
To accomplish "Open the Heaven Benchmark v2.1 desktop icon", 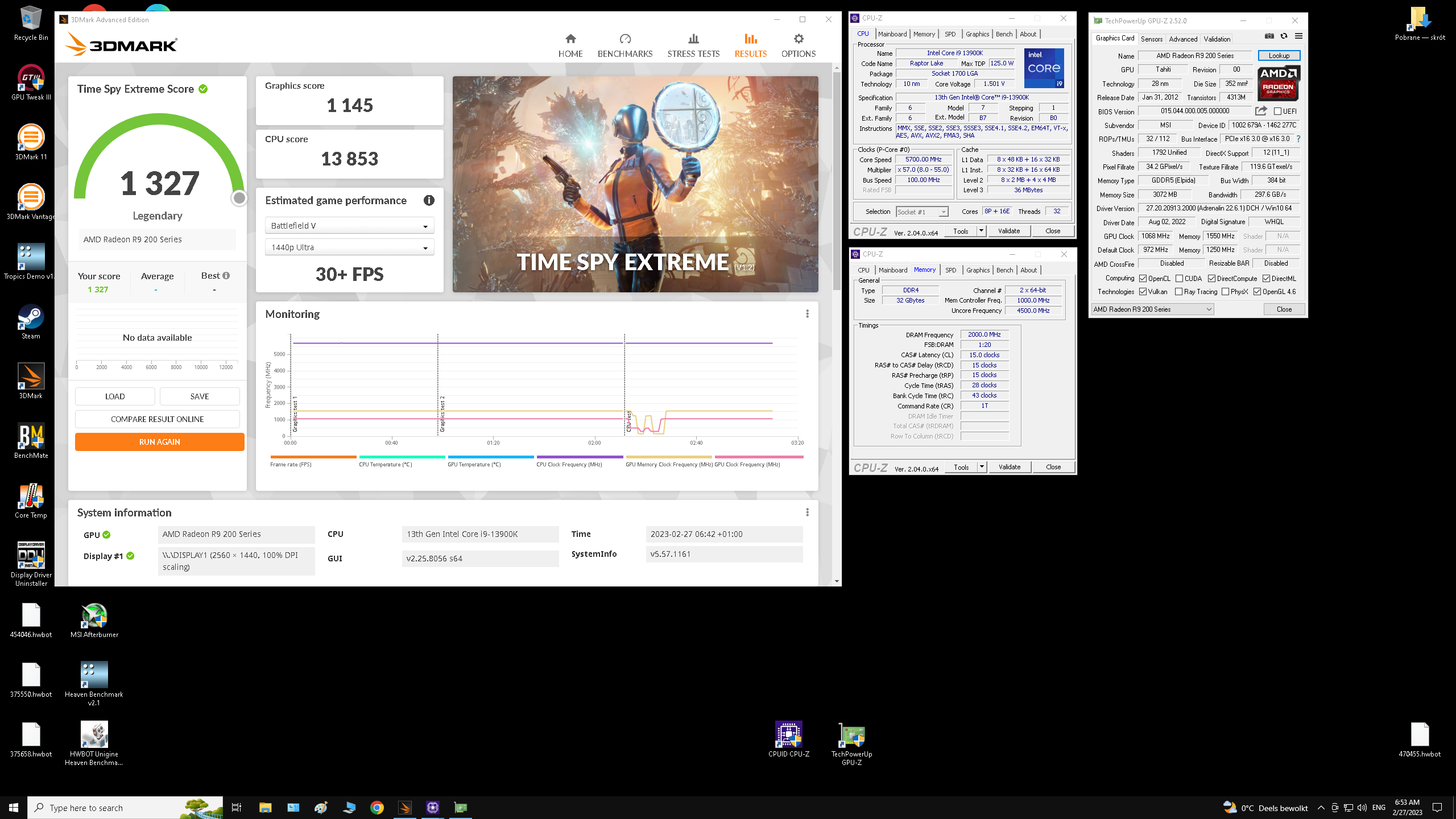I will [94, 684].
